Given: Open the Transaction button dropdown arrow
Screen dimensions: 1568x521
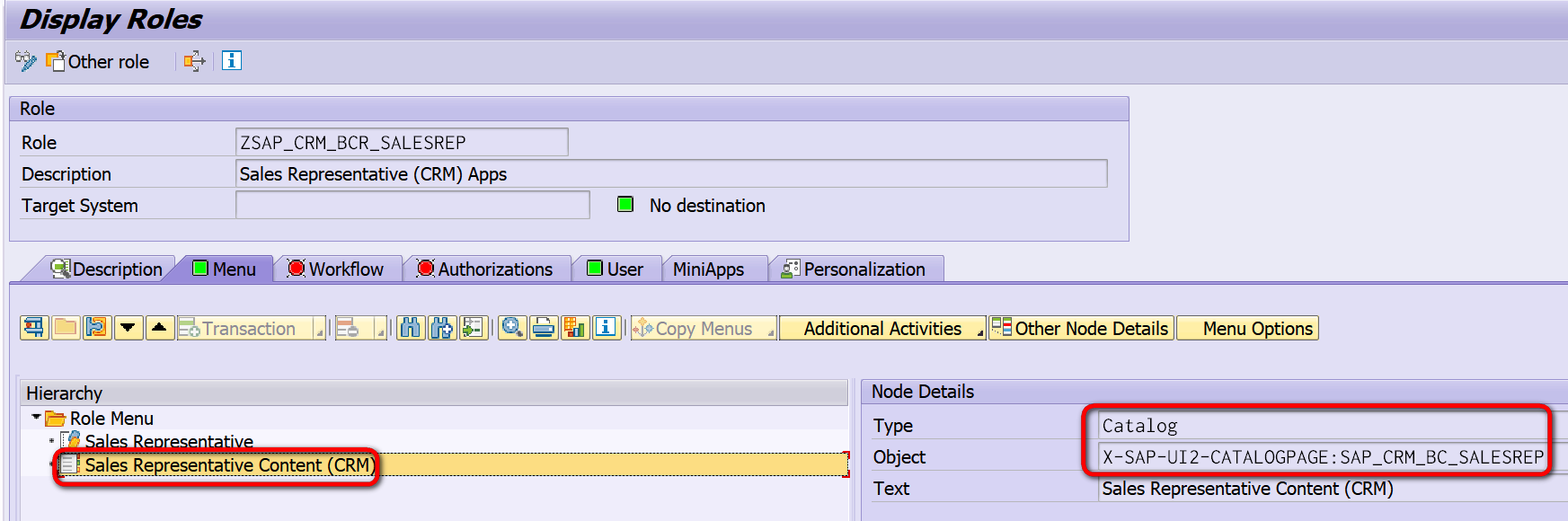Looking at the screenshot, I should click(318, 333).
